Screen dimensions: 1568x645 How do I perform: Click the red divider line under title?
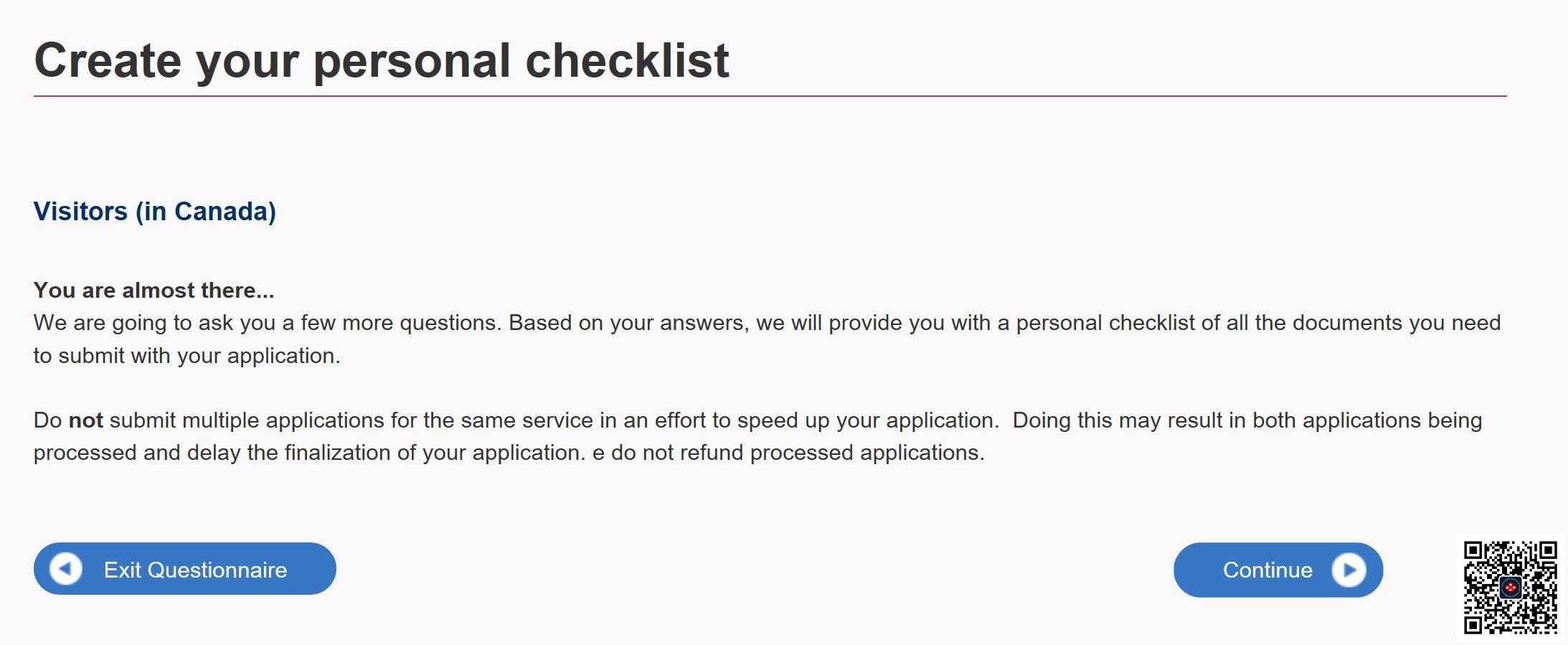pyautogui.click(x=770, y=95)
